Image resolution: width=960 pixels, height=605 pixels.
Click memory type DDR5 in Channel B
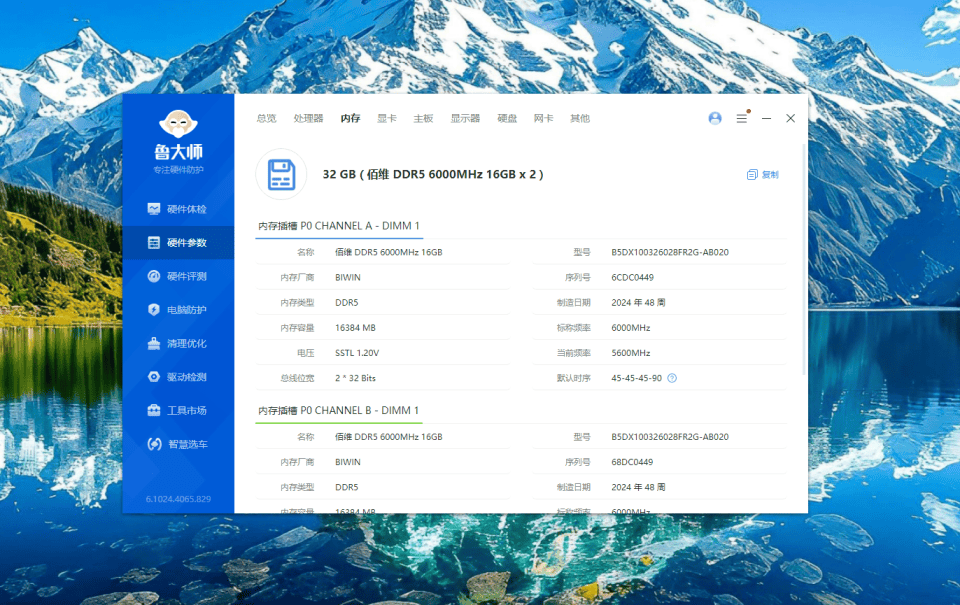(x=347, y=487)
